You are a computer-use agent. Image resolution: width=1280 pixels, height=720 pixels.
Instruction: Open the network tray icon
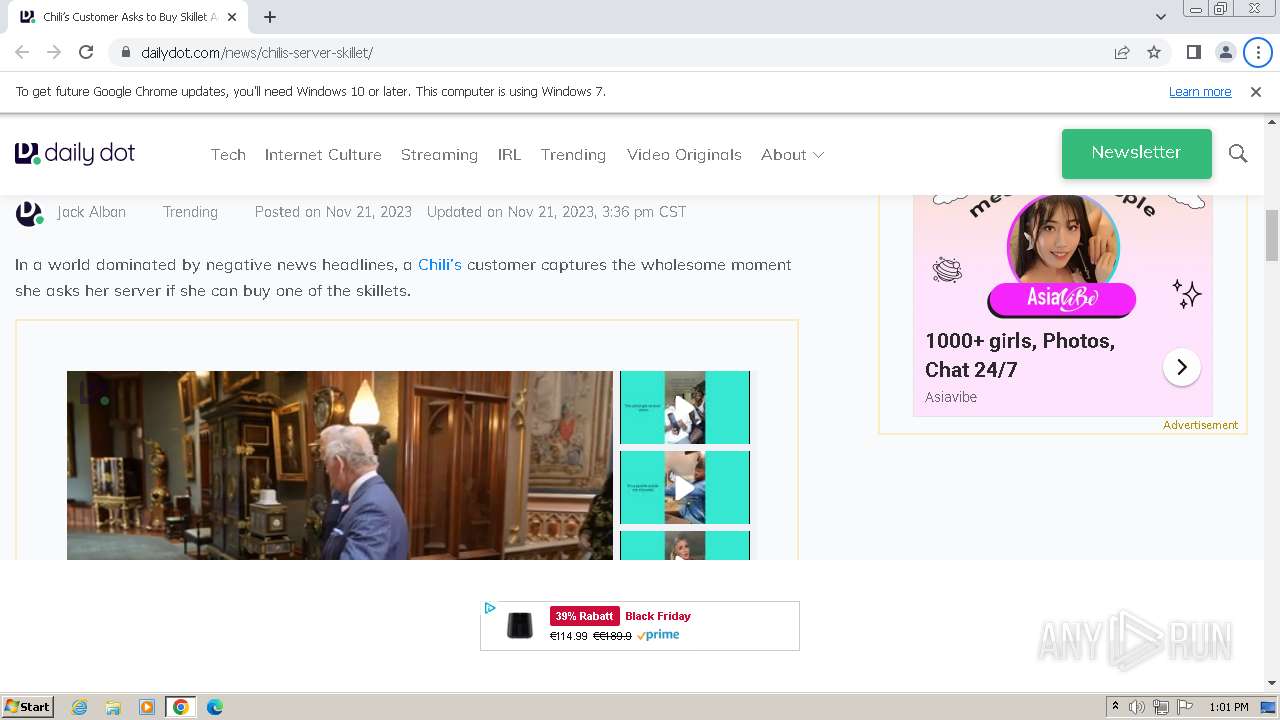[1160, 707]
